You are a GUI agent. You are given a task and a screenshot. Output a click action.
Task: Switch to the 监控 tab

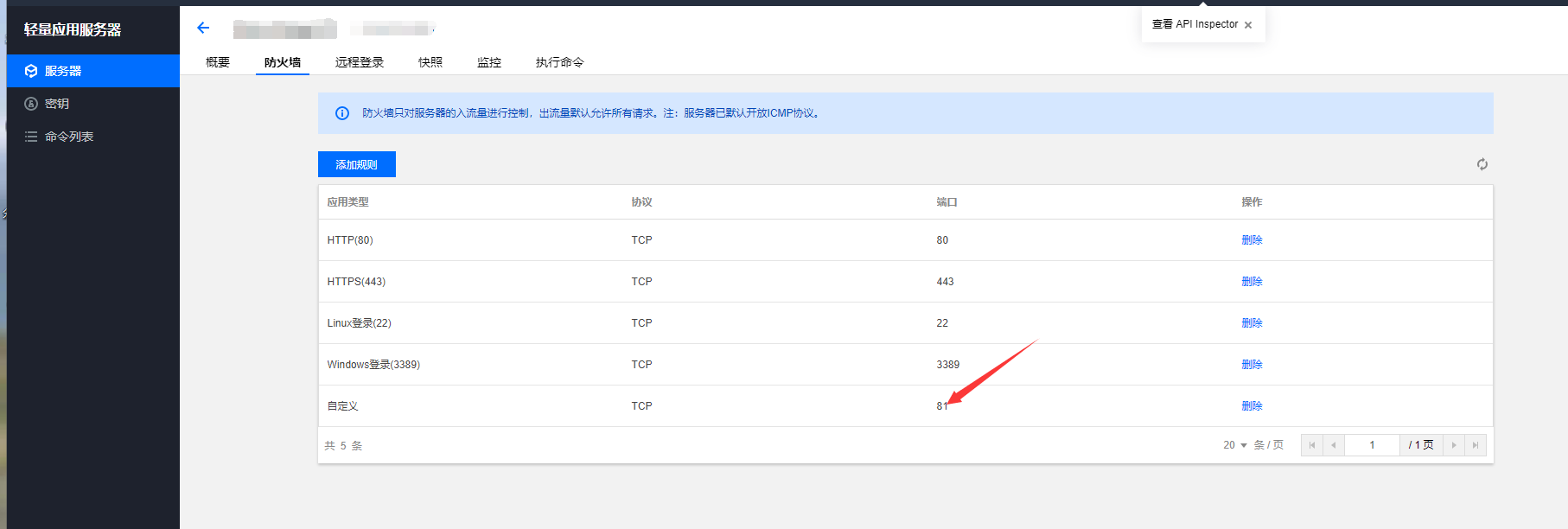489,62
